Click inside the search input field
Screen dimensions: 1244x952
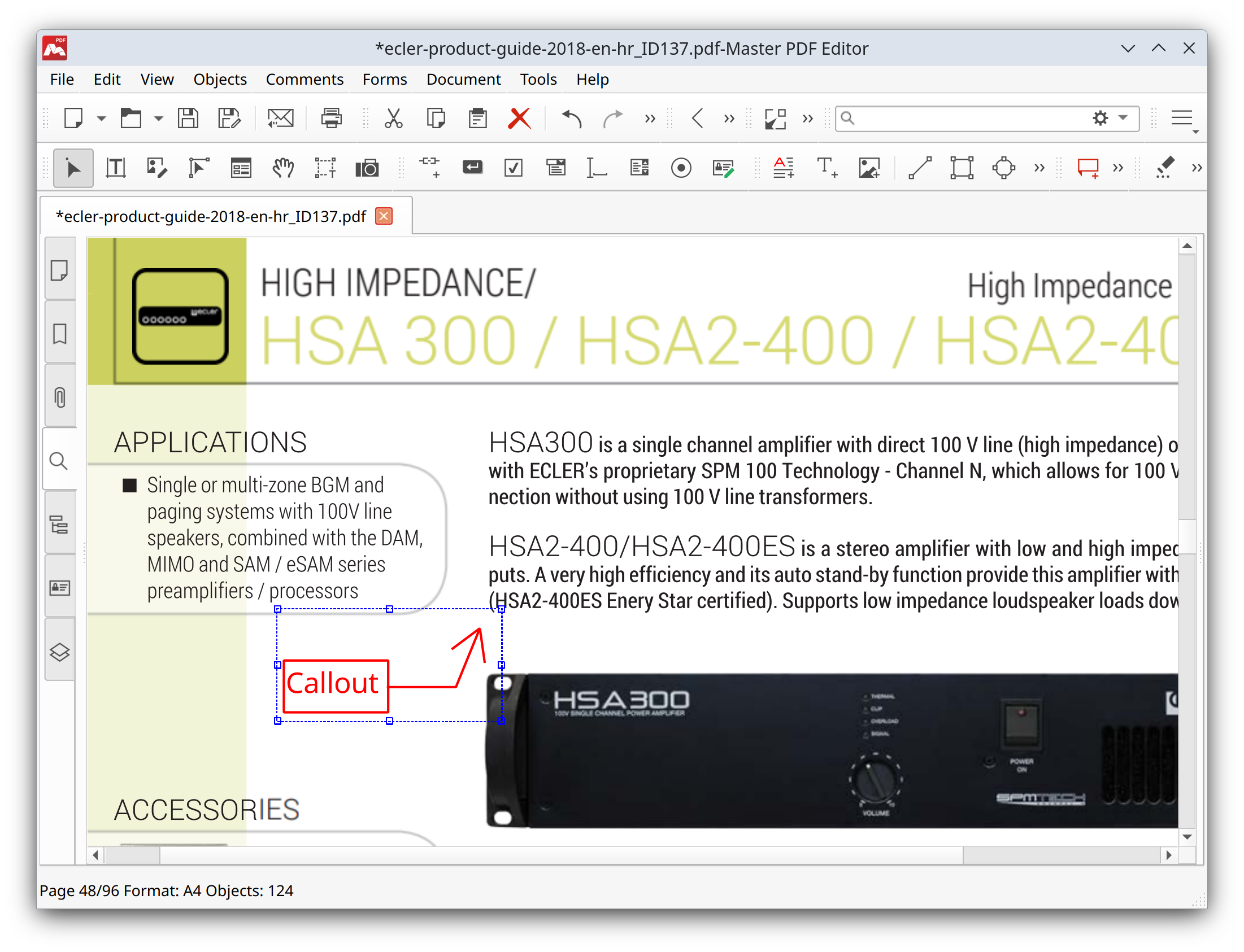[964, 119]
